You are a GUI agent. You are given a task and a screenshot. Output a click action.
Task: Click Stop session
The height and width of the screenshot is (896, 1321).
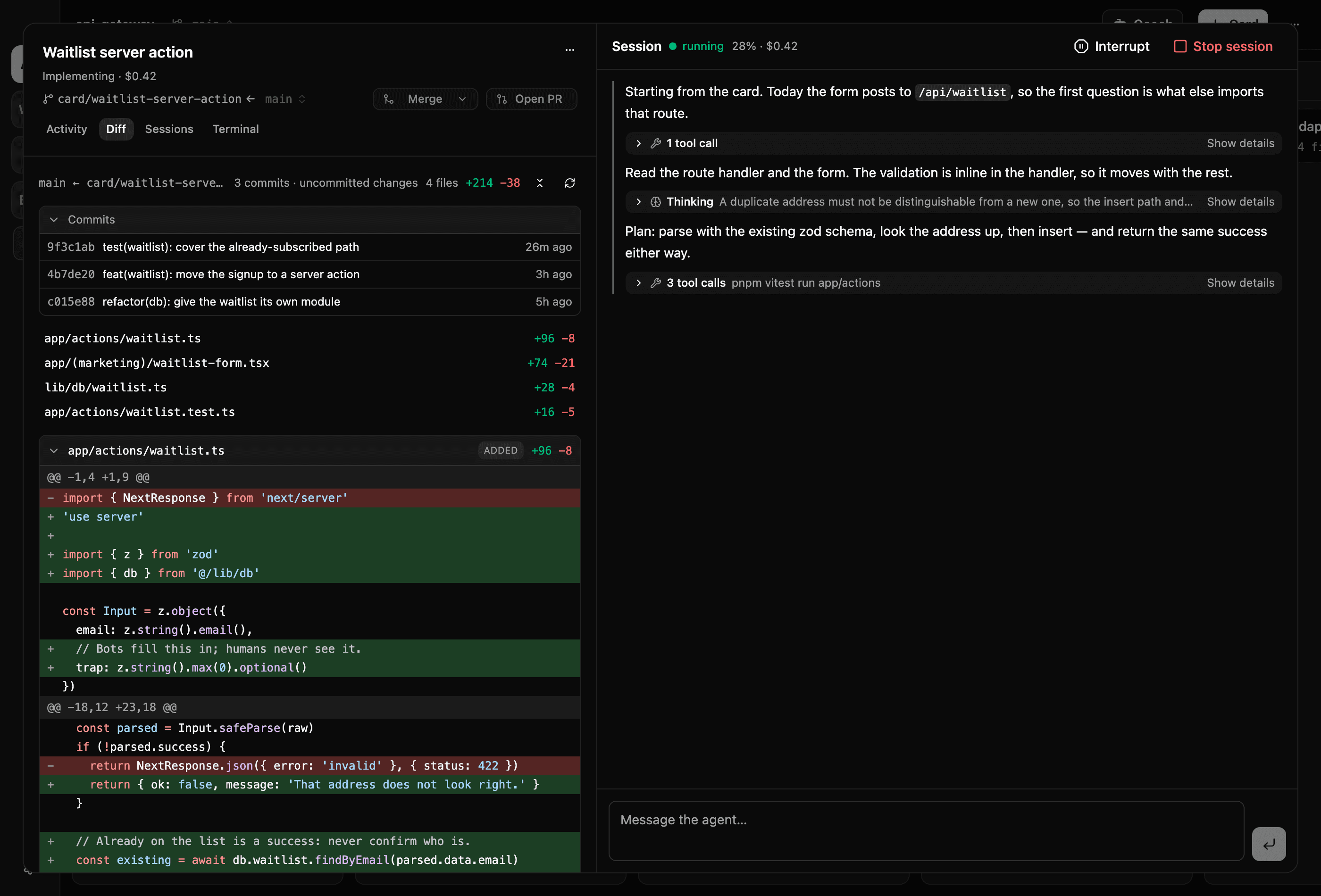coord(1223,47)
